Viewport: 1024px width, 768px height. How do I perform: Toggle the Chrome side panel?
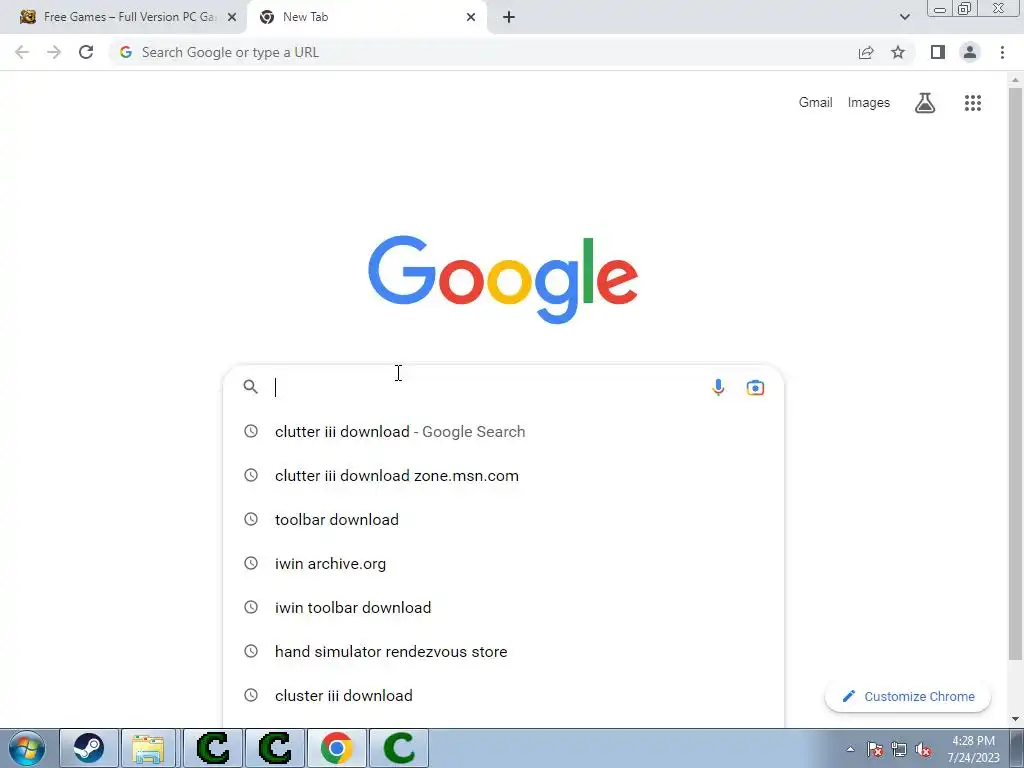point(938,52)
